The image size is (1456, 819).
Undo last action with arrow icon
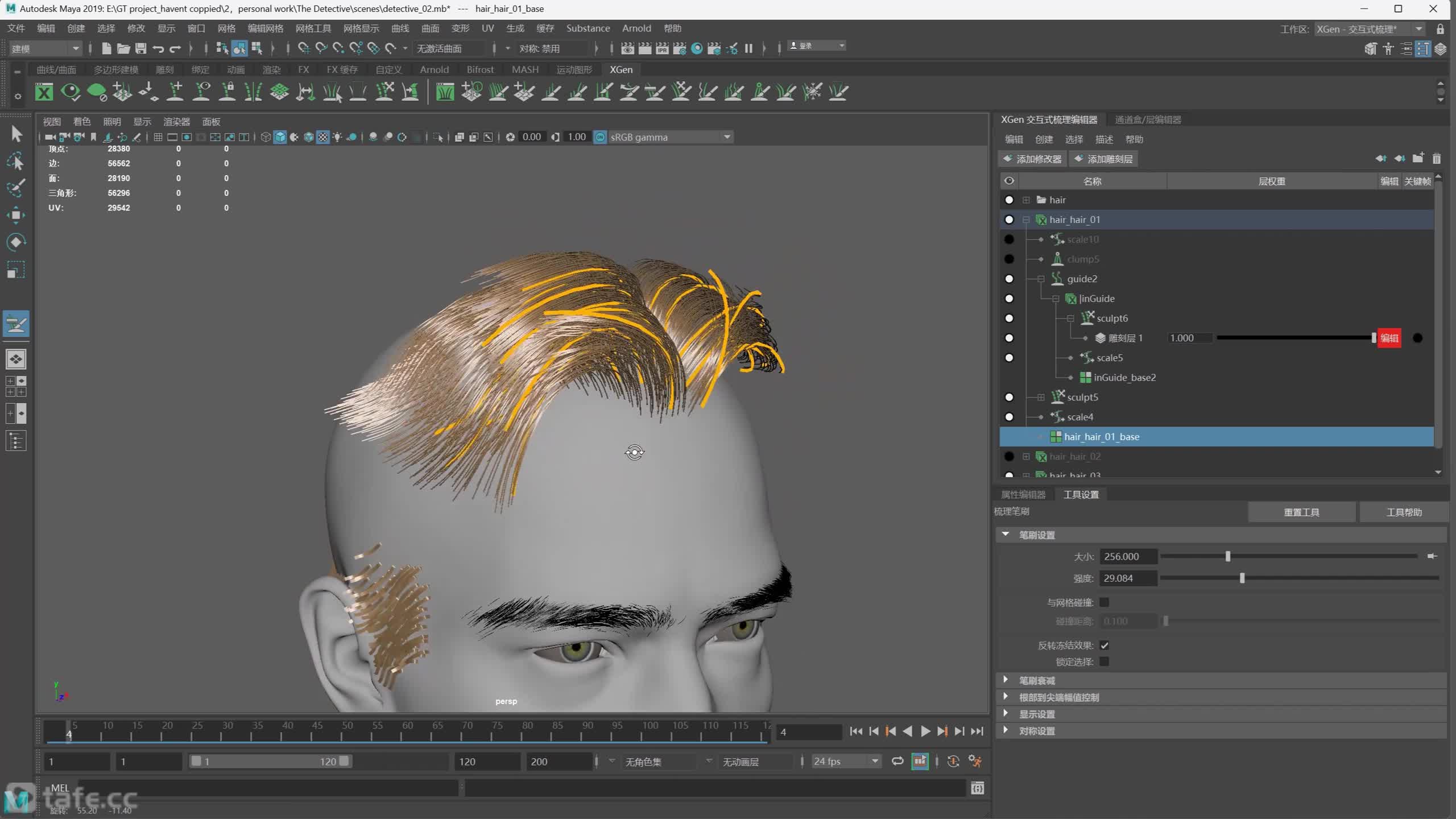click(x=158, y=48)
